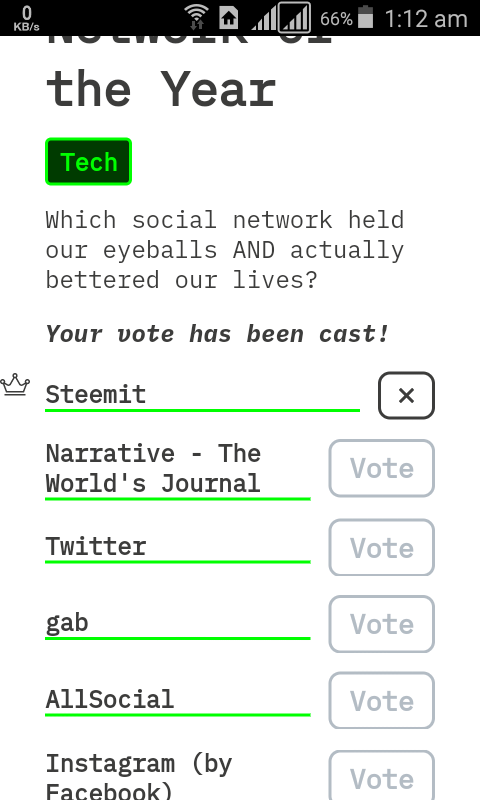Tap the boxed second signal strength icon
This screenshot has width=480, height=800.
[294, 18]
